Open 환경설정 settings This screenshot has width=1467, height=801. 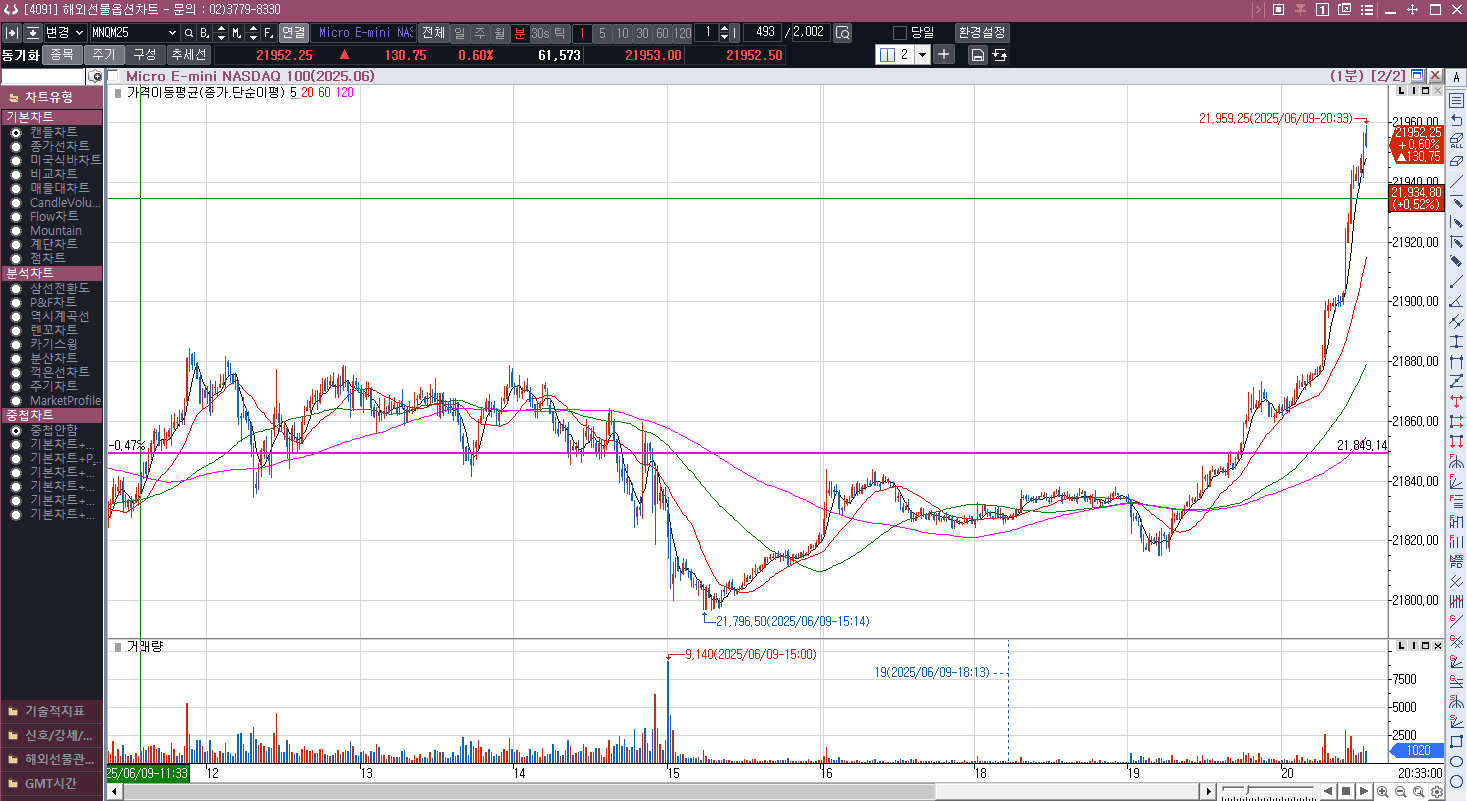(981, 33)
